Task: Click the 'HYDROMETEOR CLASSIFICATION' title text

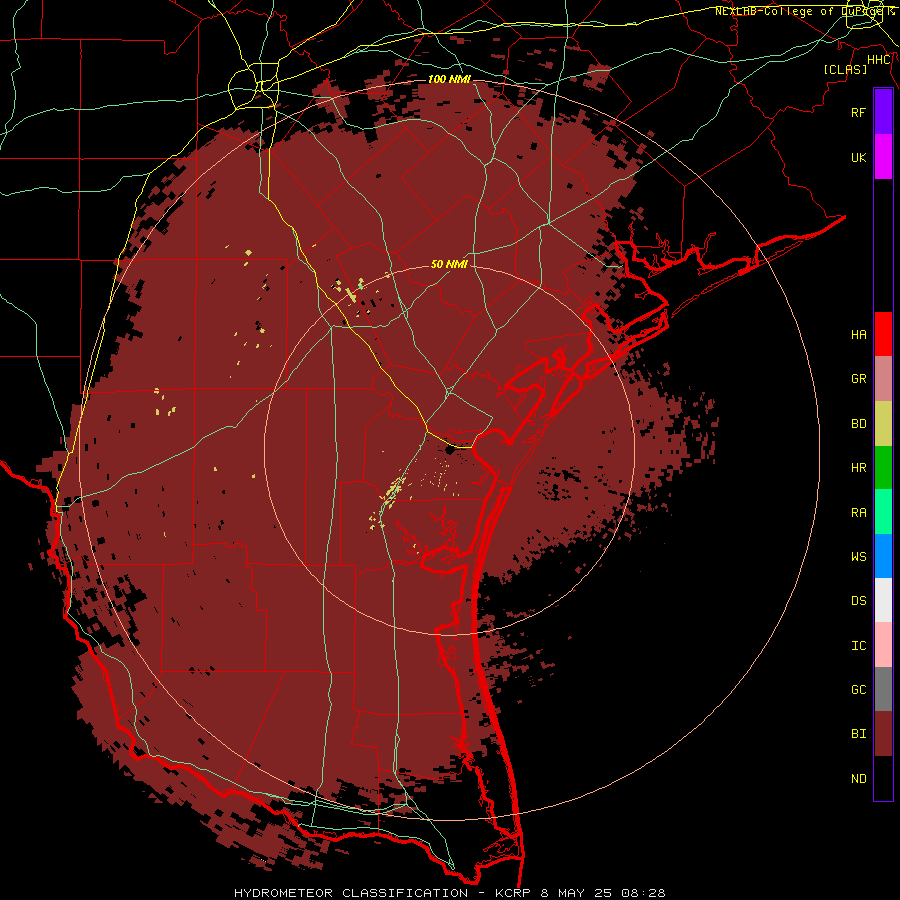Action: (351, 893)
